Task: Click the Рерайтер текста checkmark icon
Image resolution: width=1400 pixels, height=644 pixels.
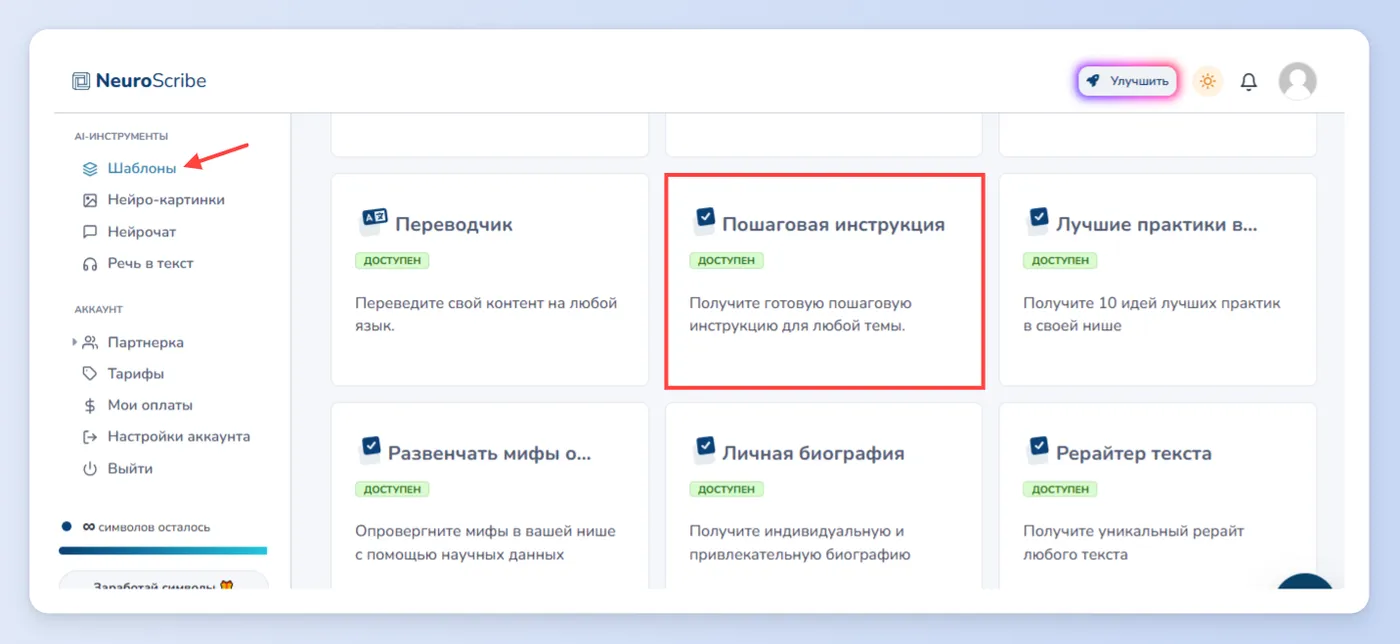Action: pos(1038,449)
